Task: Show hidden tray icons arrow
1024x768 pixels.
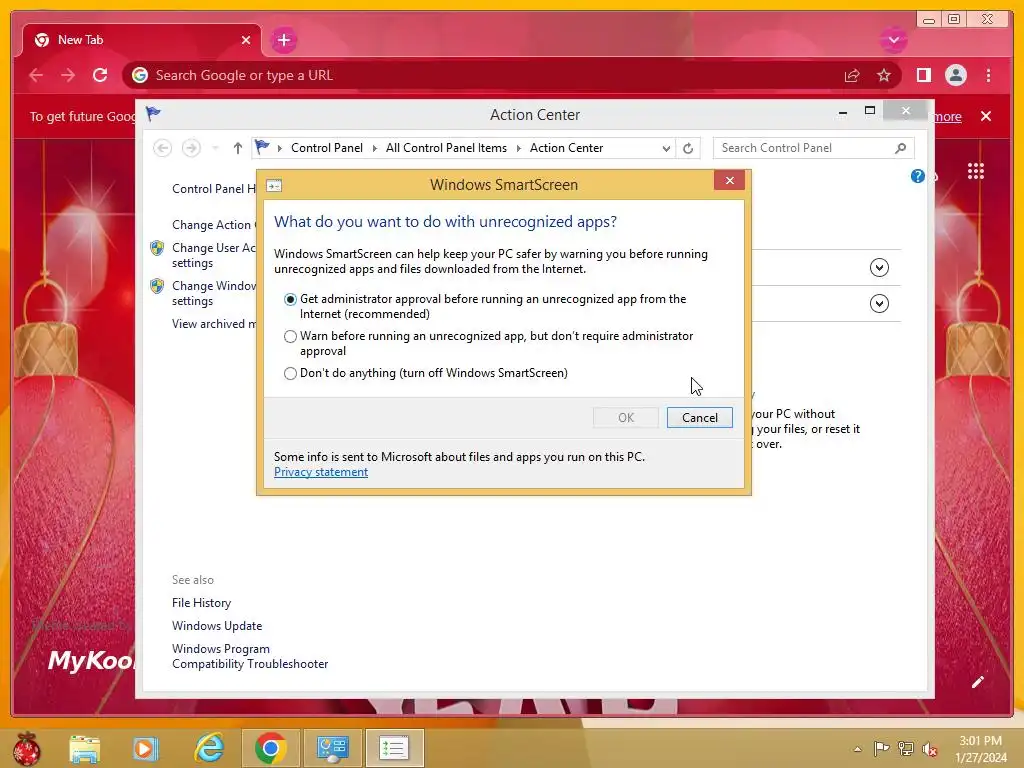Action: tap(857, 749)
